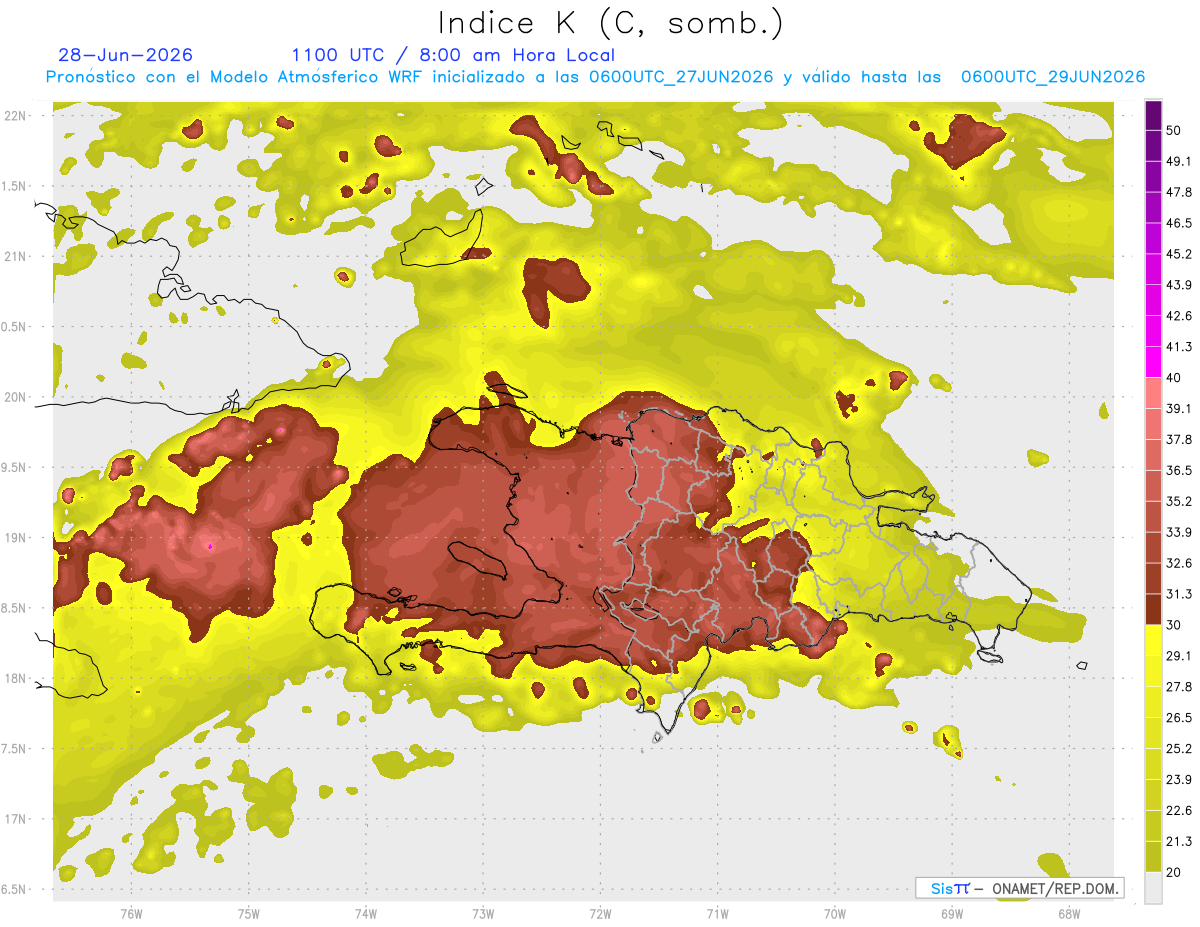Click the colorbar value '31.3'
Screen dimensions: 1200x927
(x=1179, y=594)
